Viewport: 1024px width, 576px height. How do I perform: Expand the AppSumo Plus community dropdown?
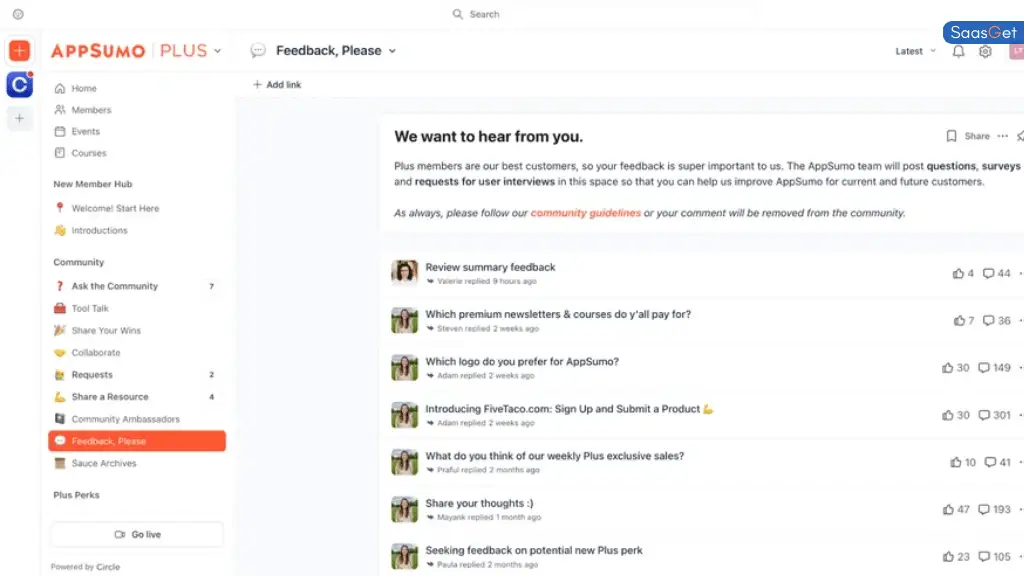(217, 51)
